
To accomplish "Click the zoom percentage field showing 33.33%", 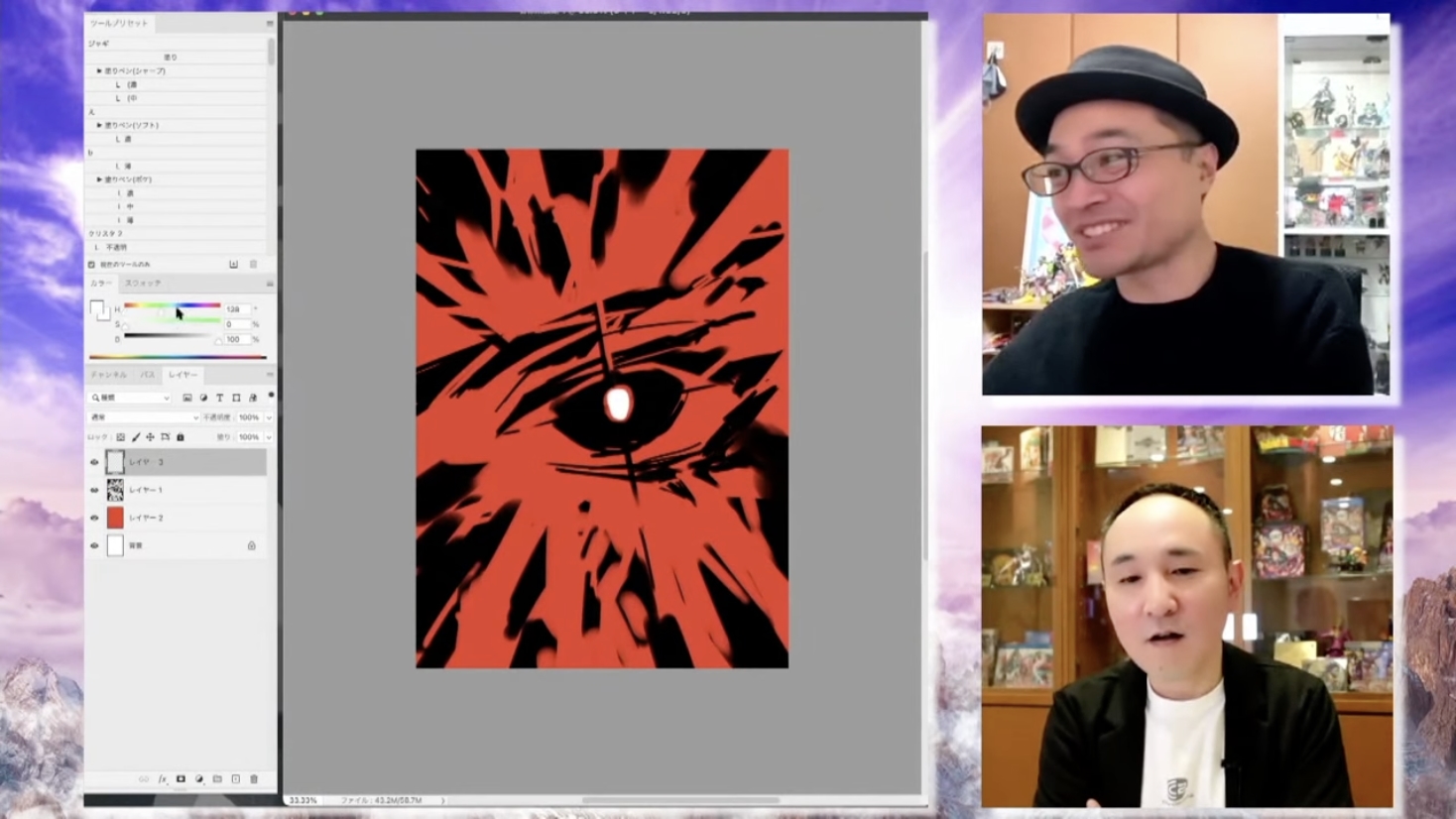I will pos(303,800).
